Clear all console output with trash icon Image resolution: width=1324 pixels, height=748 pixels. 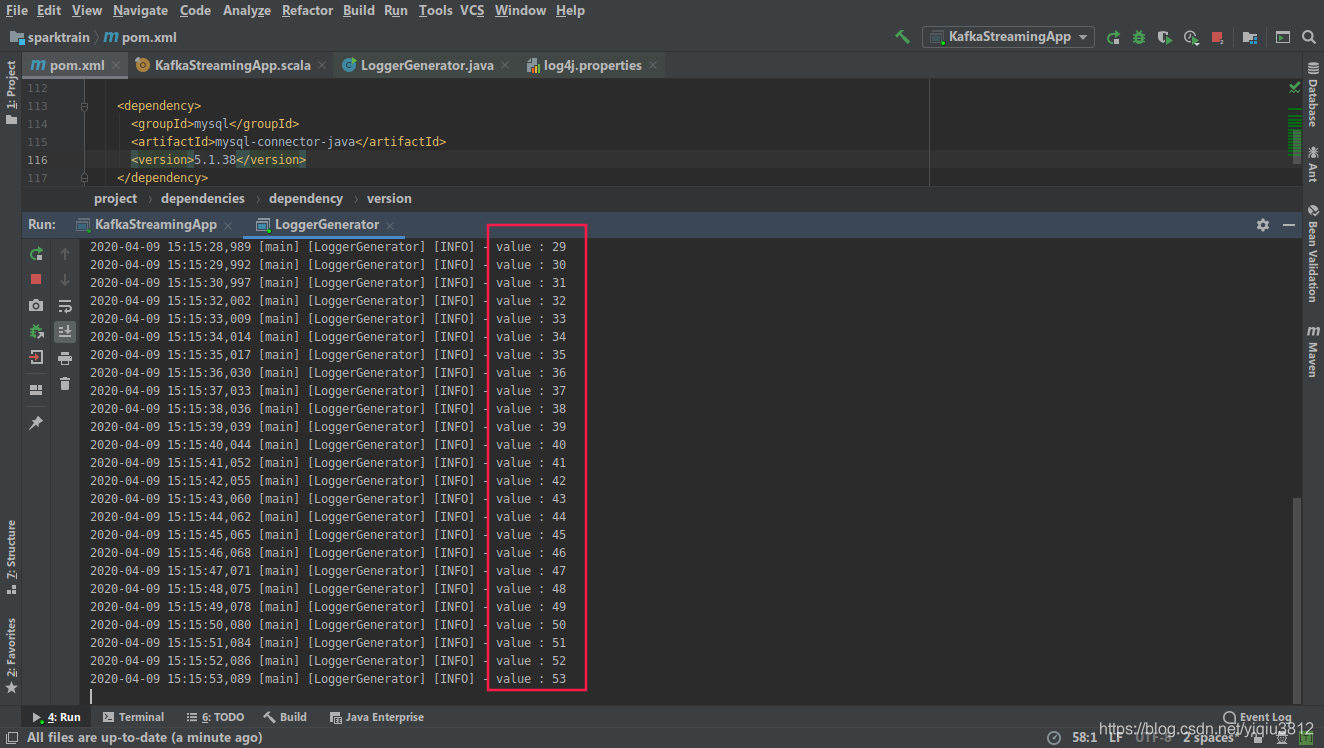point(65,383)
